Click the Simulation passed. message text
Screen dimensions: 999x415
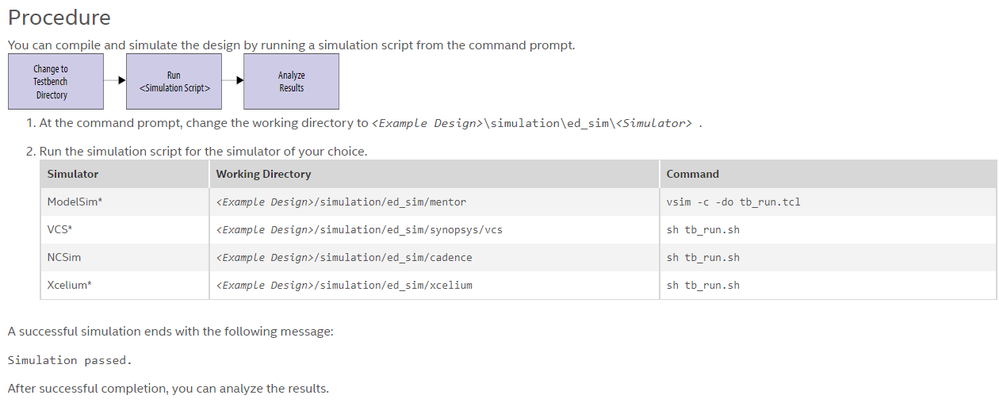(70, 359)
